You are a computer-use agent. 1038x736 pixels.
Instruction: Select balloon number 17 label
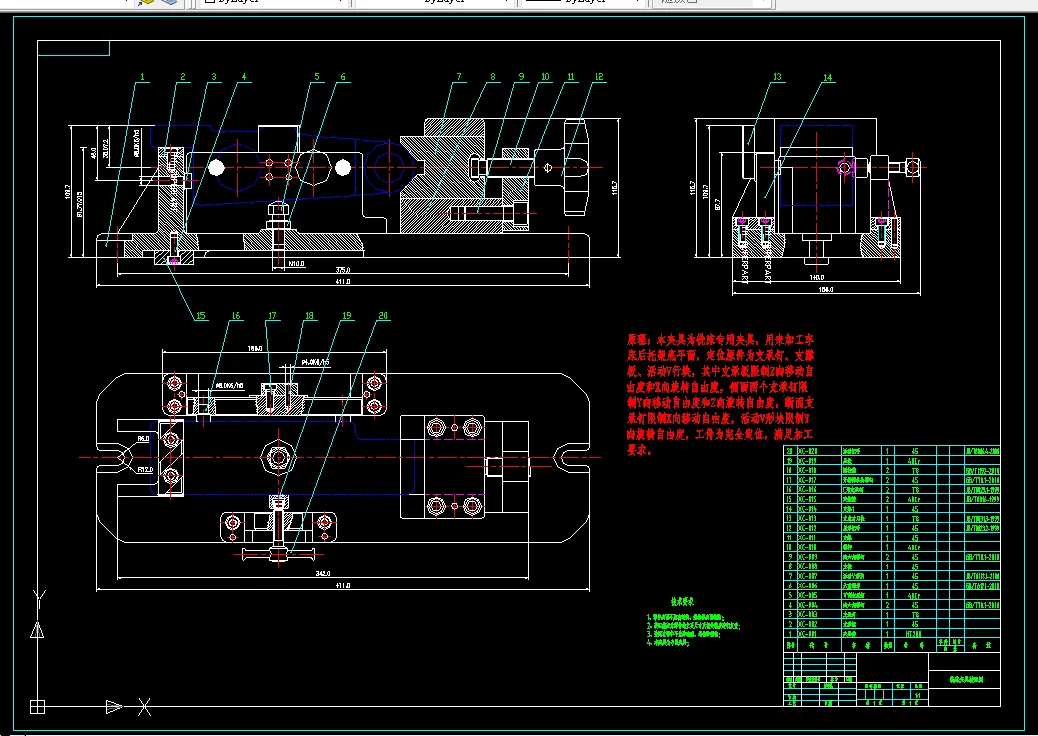point(272,316)
